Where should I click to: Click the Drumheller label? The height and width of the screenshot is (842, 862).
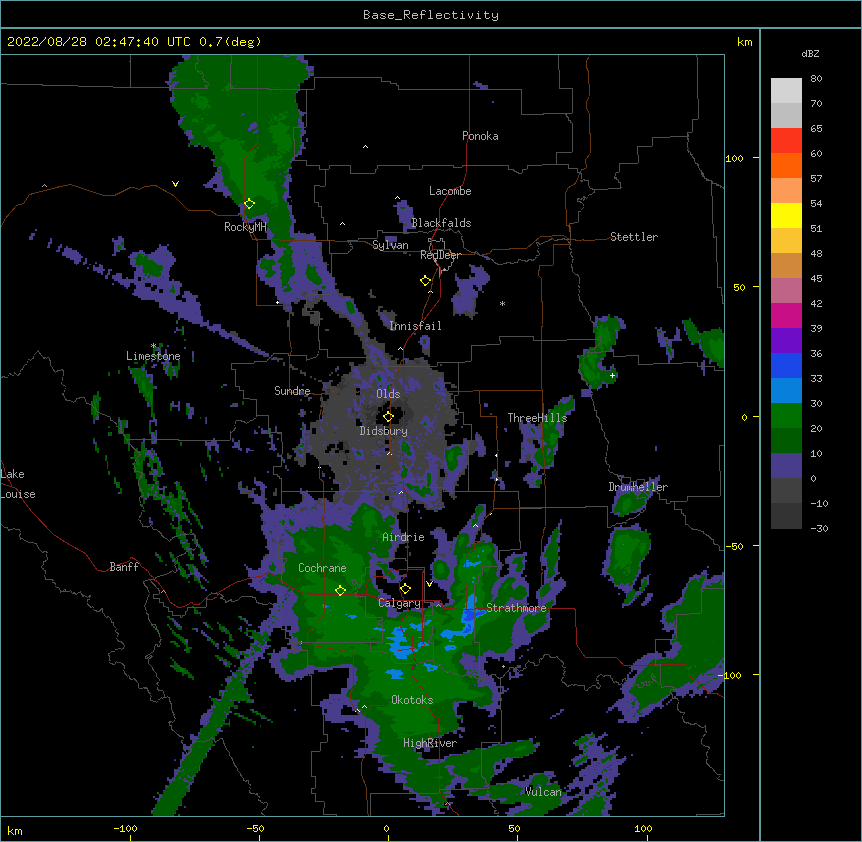click(x=638, y=487)
